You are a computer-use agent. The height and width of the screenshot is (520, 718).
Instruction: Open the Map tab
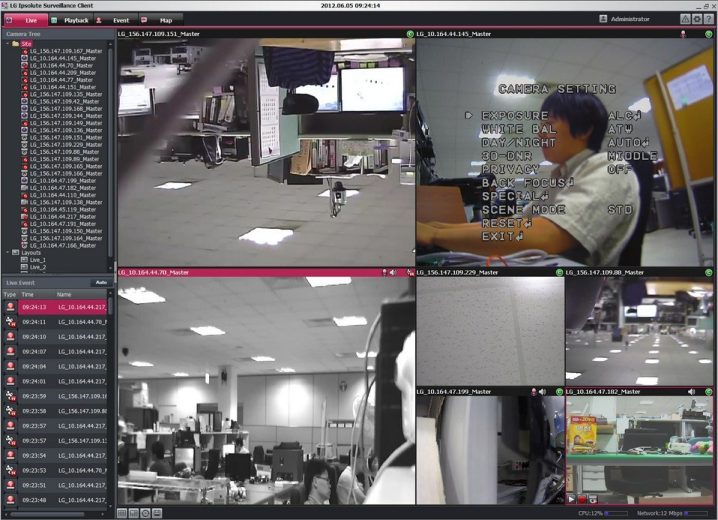point(160,19)
